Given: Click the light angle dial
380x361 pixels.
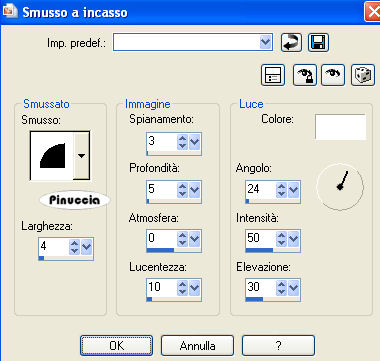Looking at the screenshot, I should [340, 187].
